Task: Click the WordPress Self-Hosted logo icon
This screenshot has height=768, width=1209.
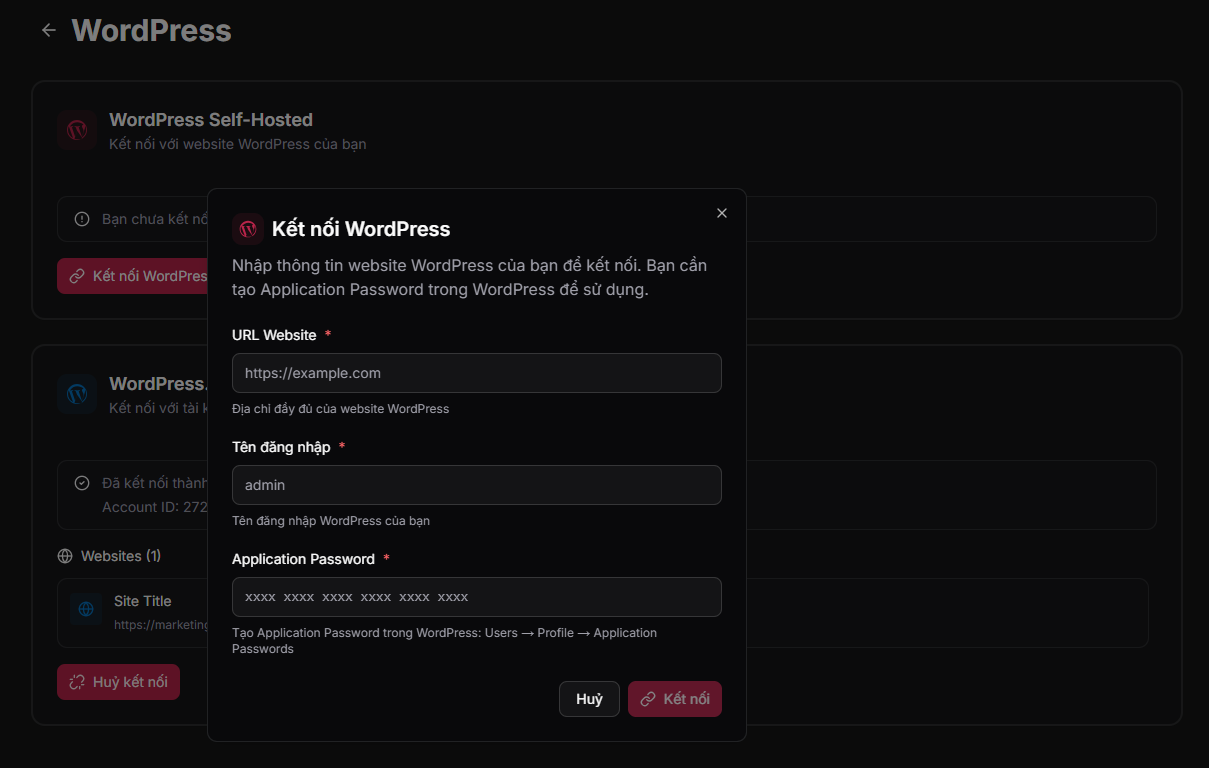Action: click(x=77, y=130)
